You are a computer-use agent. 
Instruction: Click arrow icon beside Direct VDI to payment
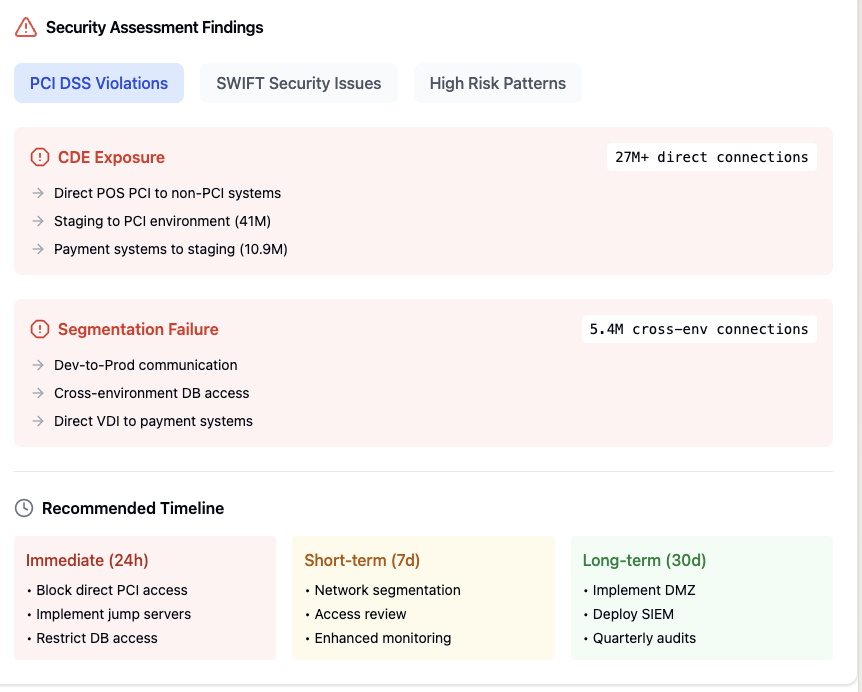(x=38, y=421)
